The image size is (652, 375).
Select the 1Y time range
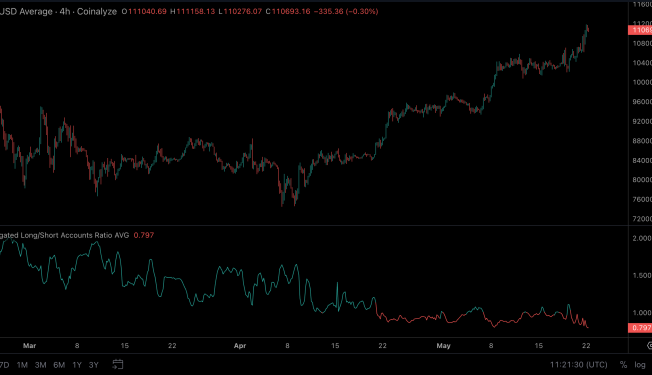(77, 365)
